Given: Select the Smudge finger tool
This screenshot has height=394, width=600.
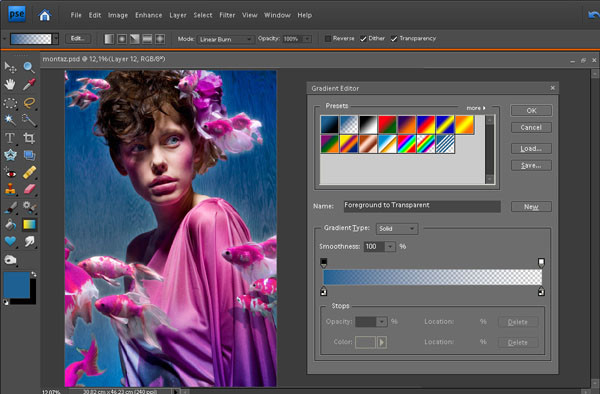Looking at the screenshot, I should pos(29,241).
